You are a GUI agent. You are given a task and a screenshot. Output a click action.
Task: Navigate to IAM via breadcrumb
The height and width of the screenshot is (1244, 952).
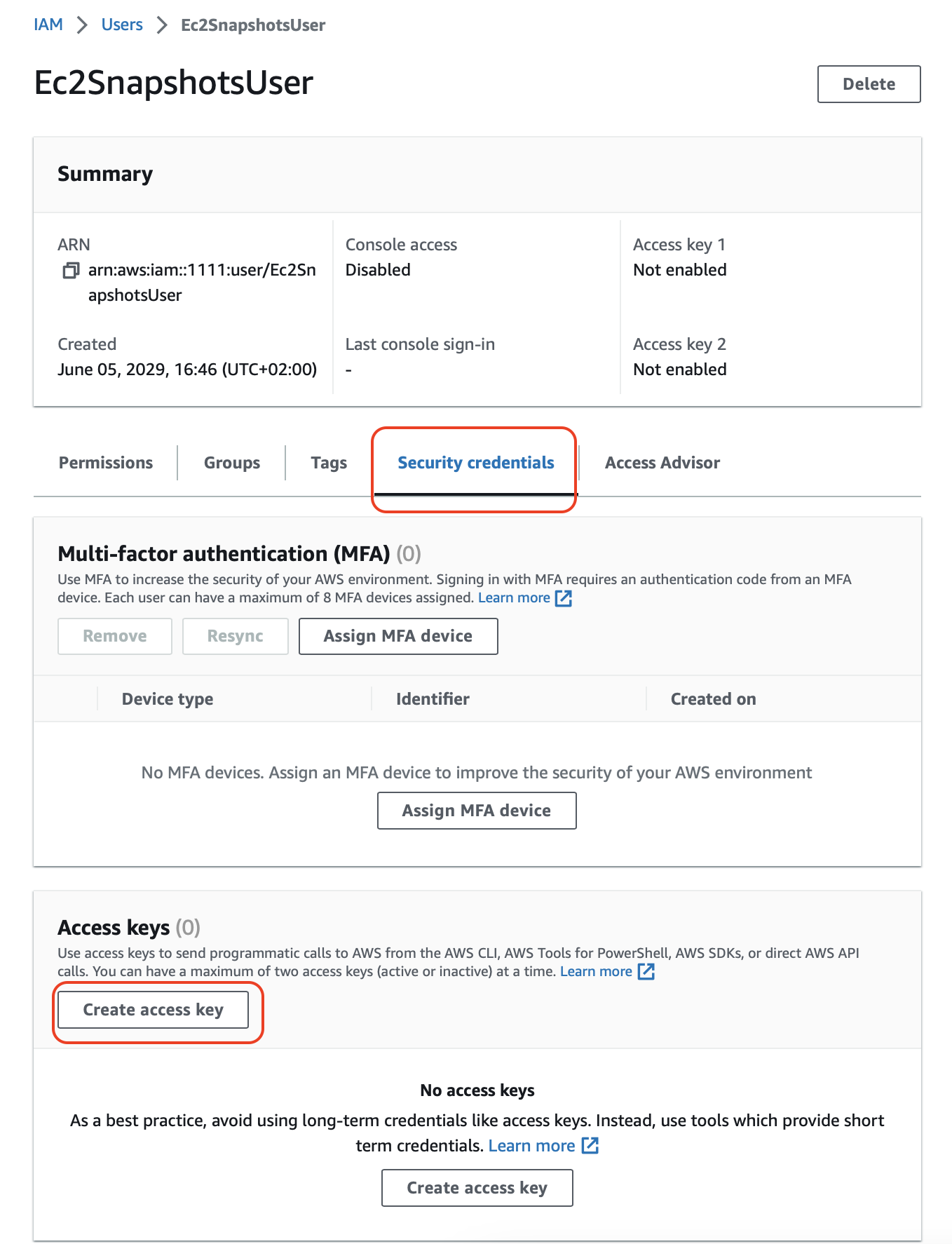[x=48, y=25]
